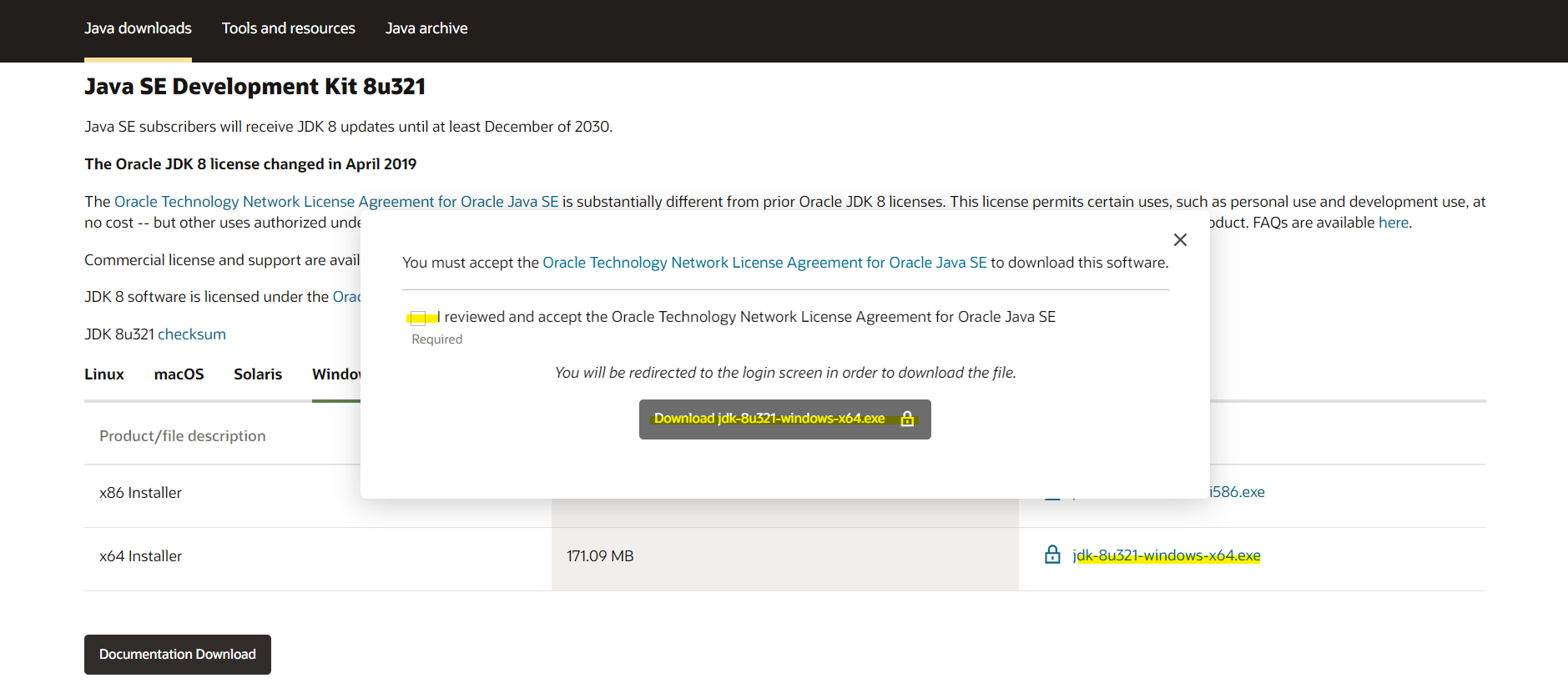Open the Java downloads nav tab

(x=138, y=28)
